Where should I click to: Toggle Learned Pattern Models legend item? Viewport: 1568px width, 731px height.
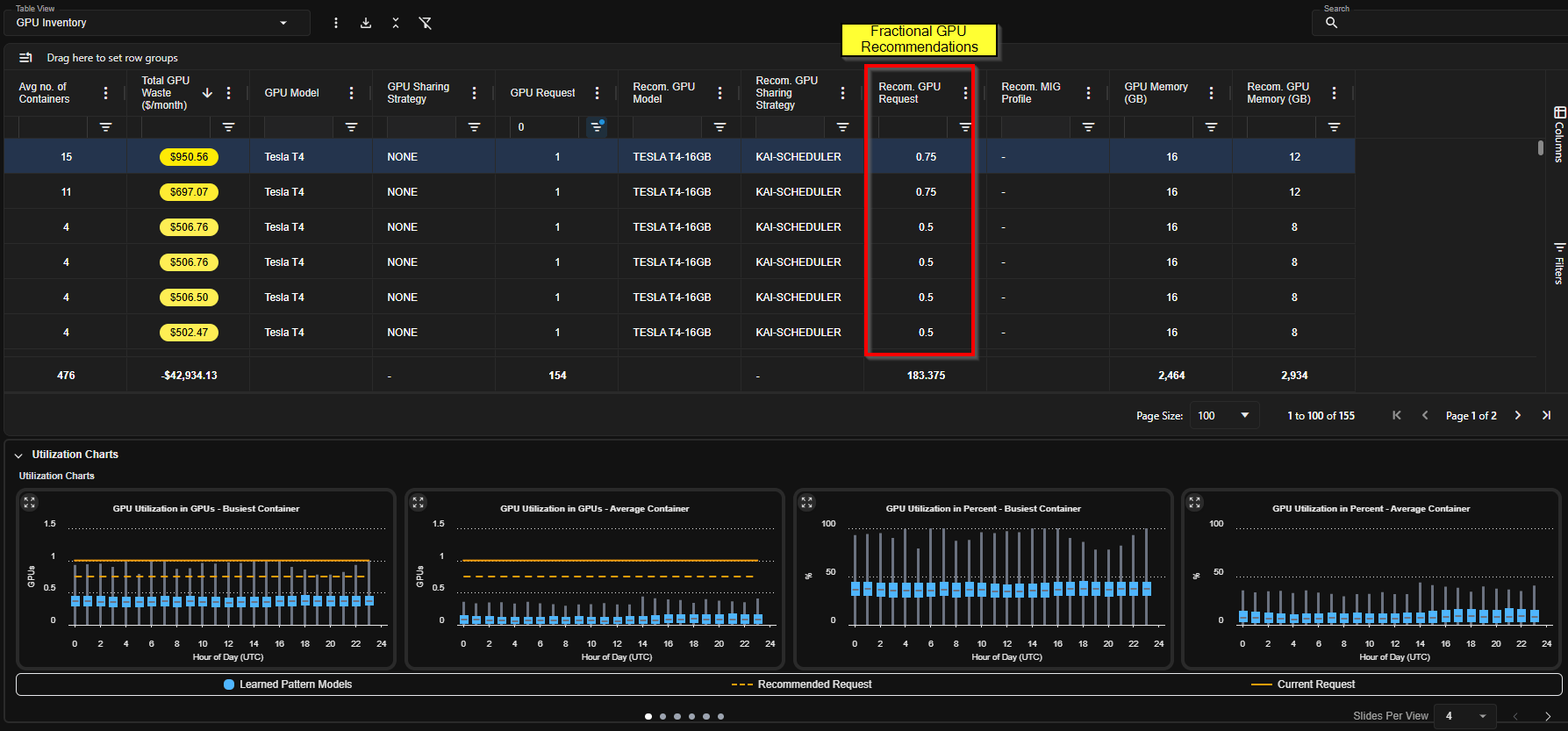tap(288, 684)
